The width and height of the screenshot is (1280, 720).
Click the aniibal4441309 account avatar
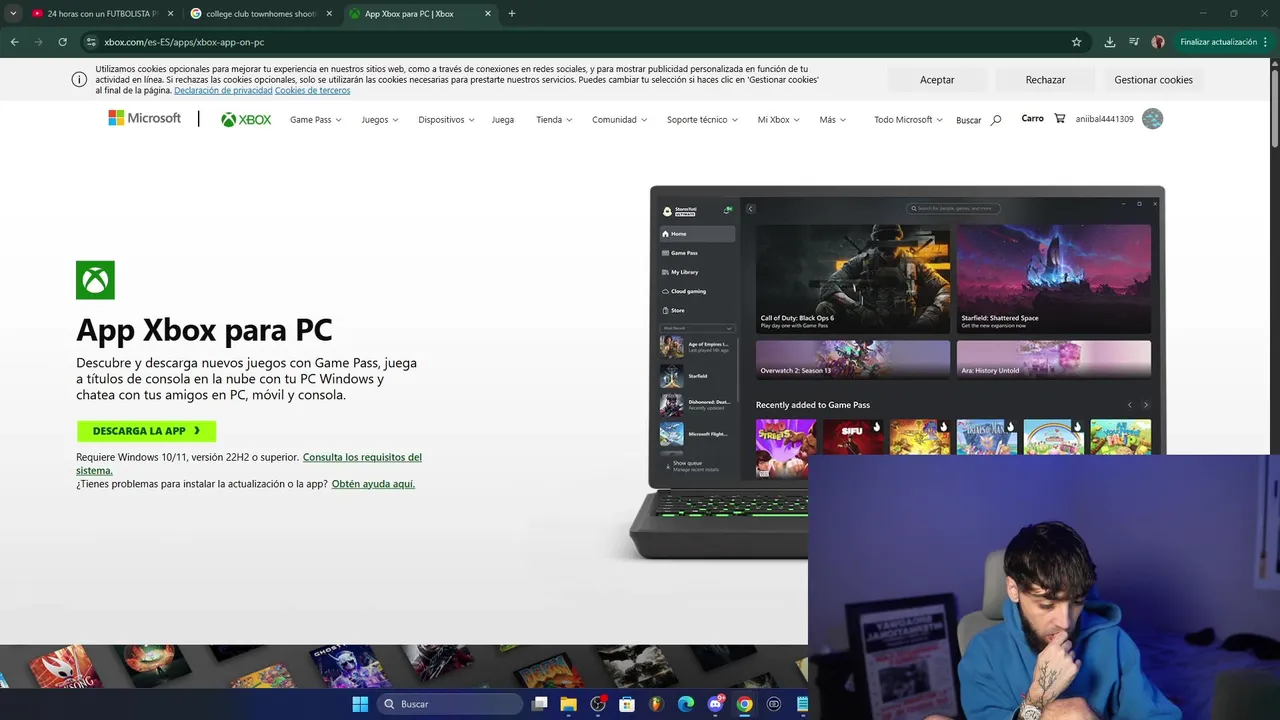tap(1152, 119)
